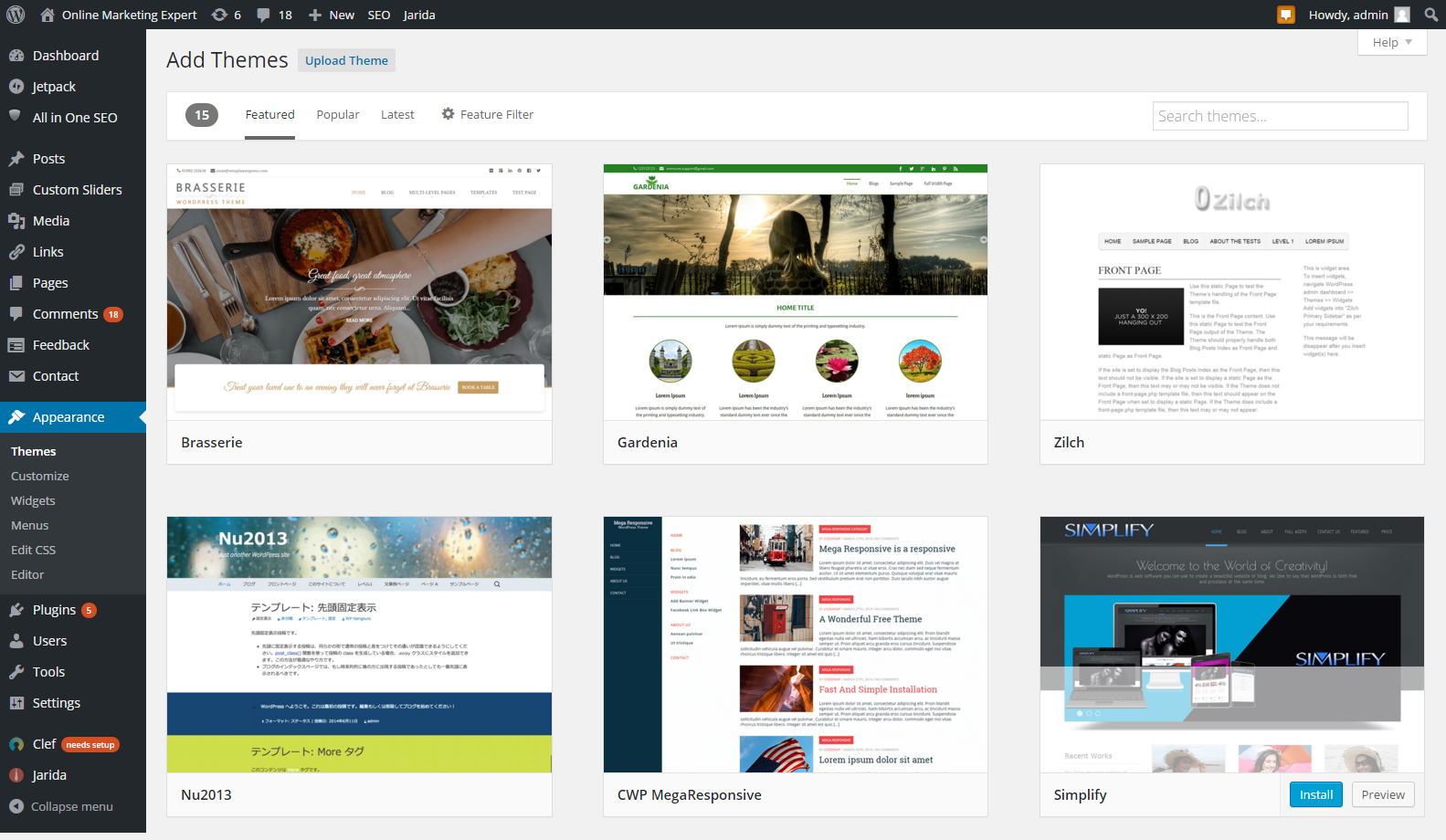Click the admin avatar image

(x=1402, y=15)
